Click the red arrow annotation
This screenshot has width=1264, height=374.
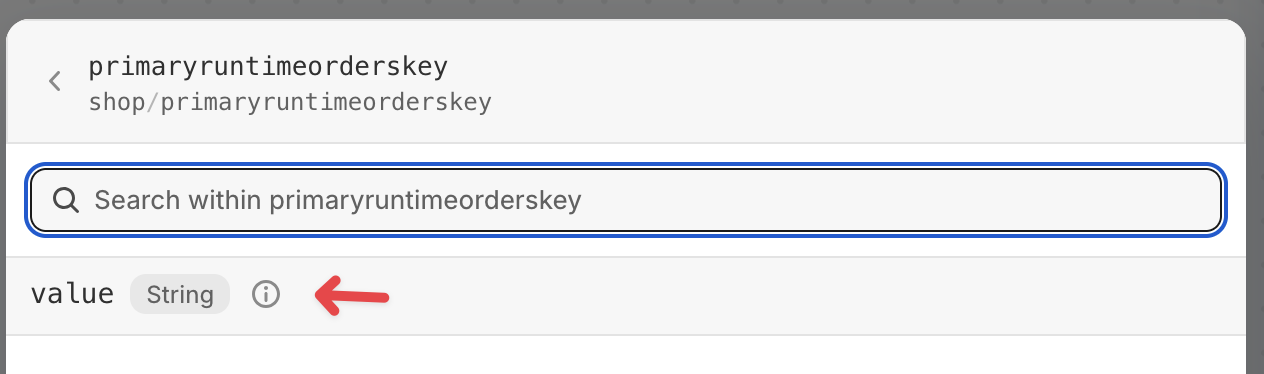[x=352, y=296]
